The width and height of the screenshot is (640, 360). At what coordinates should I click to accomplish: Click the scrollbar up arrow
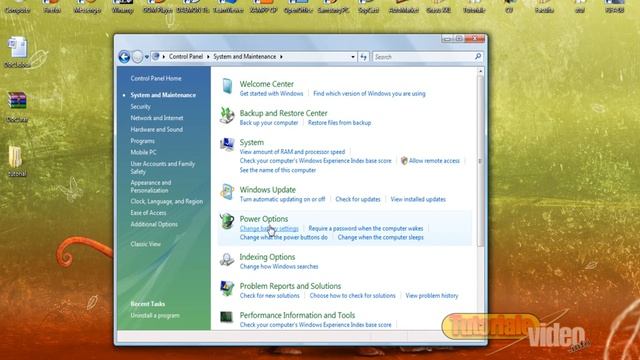[480, 71]
